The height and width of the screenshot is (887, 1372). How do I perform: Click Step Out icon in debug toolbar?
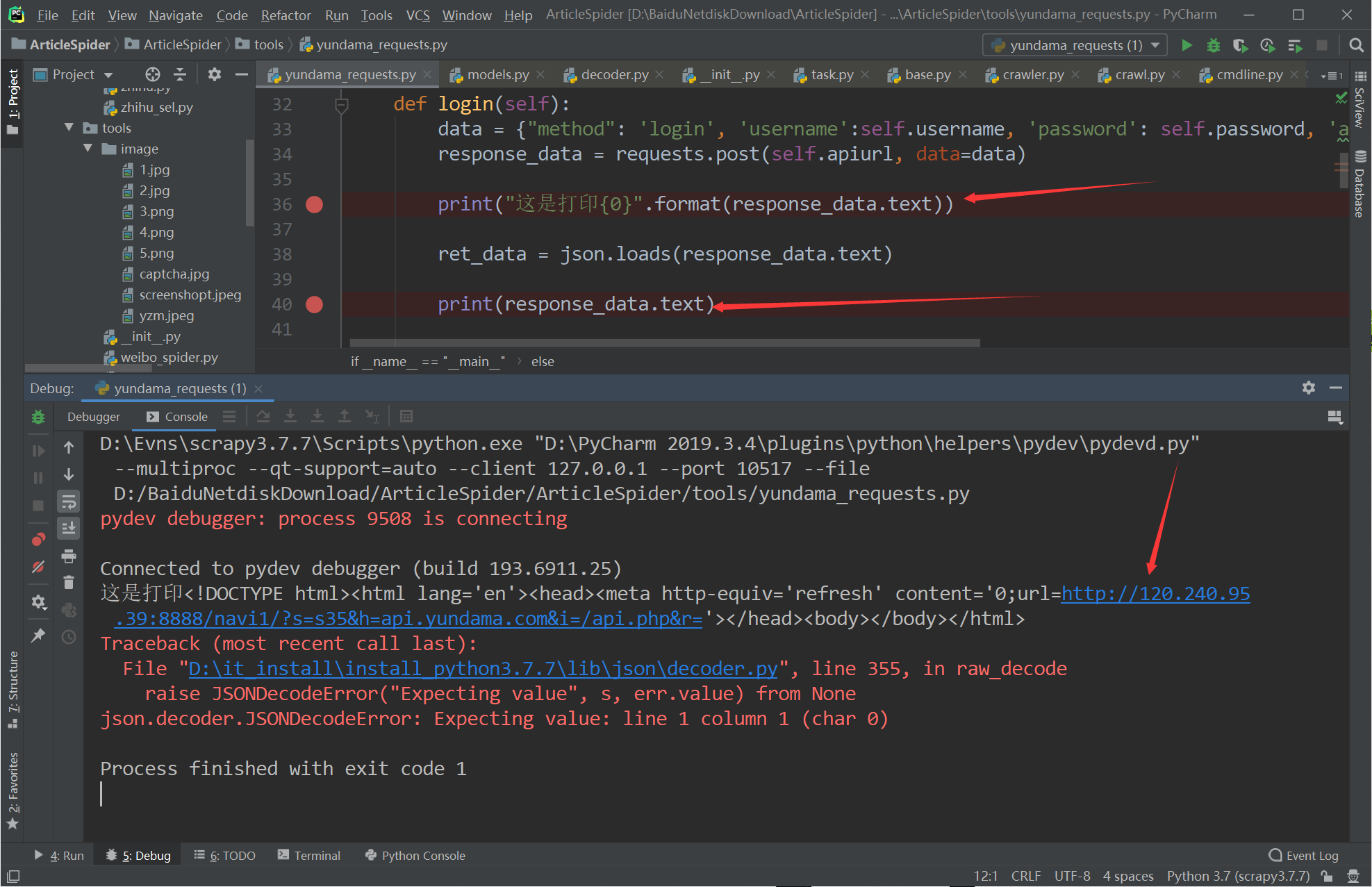tap(344, 416)
